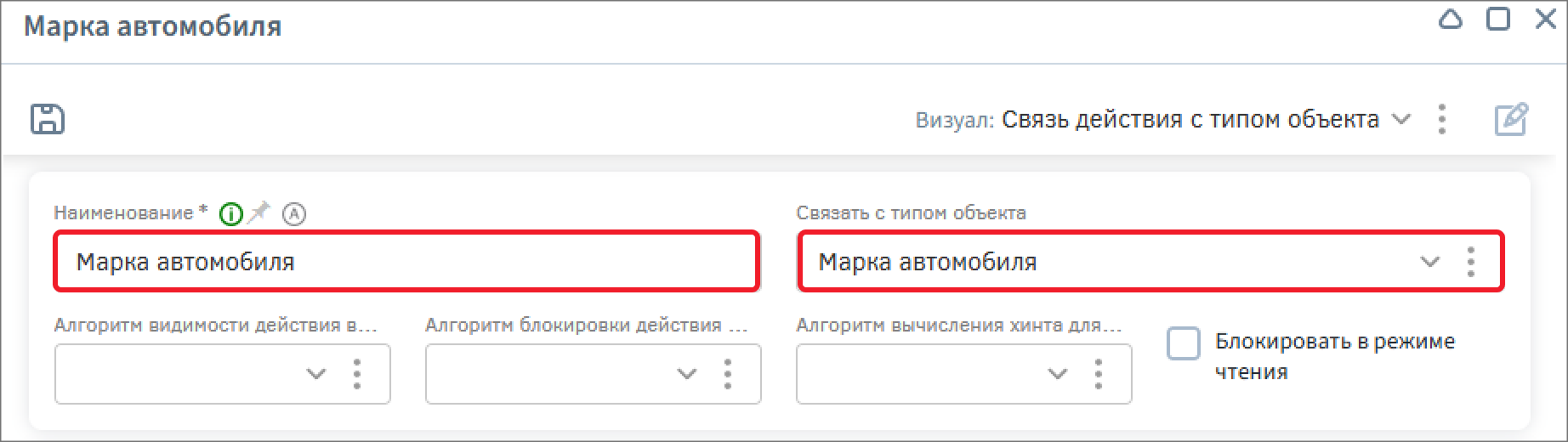
Task: Open three-dot menu for Алгоритм видимости действия
Action: (x=357, y=374)
